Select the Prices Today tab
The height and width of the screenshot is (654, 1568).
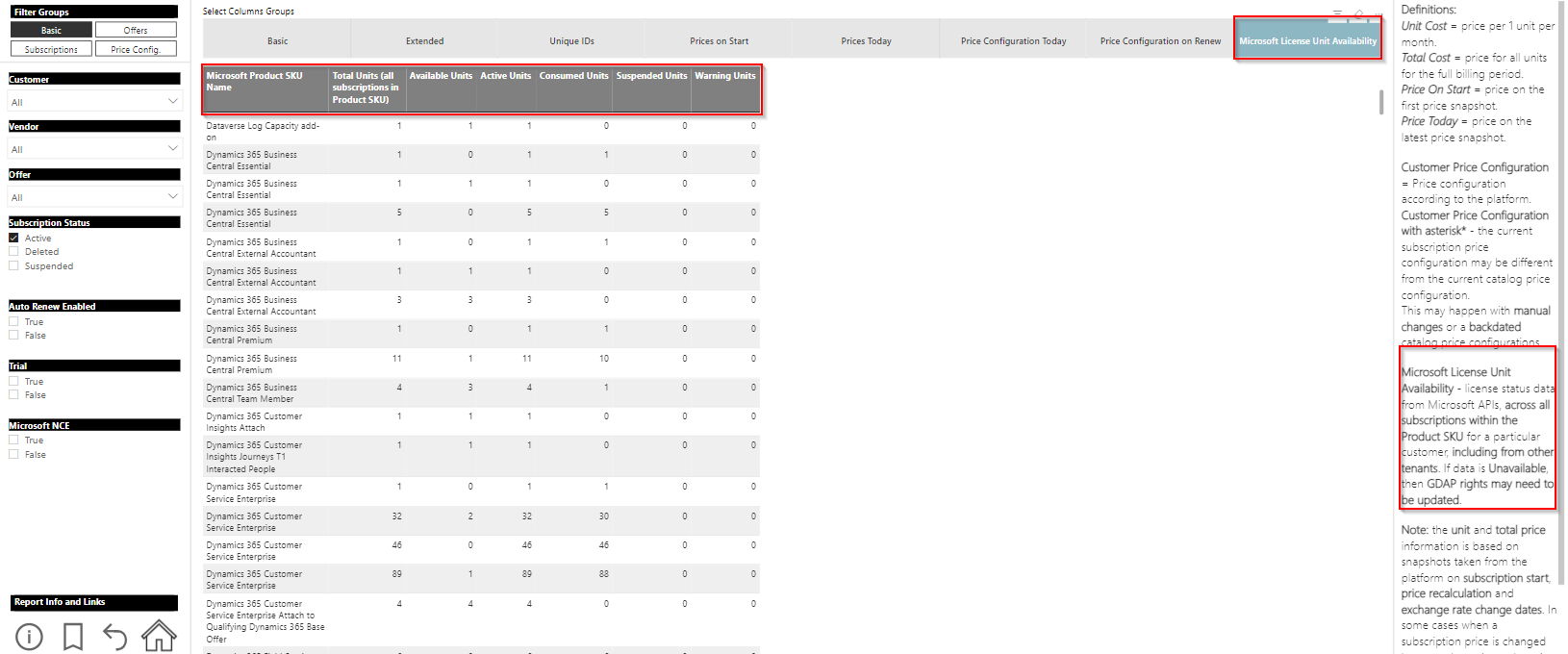click(866, 40)
